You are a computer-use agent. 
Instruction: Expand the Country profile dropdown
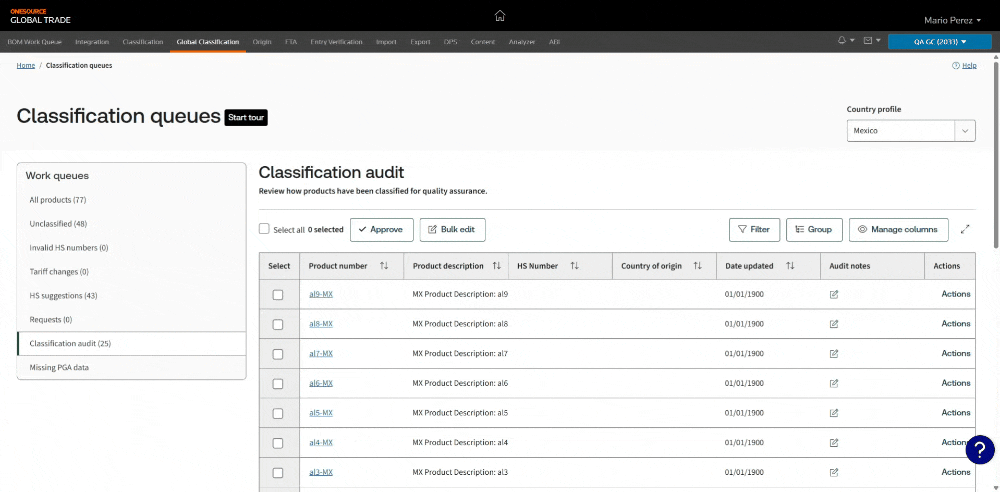click(965, 131)
